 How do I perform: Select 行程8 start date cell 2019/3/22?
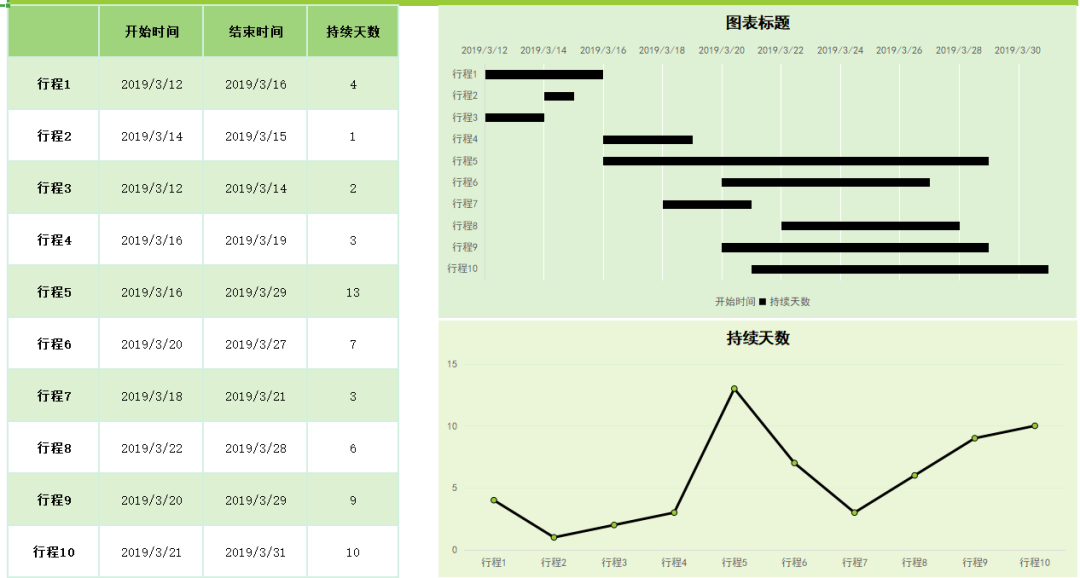tap(152, 448)
